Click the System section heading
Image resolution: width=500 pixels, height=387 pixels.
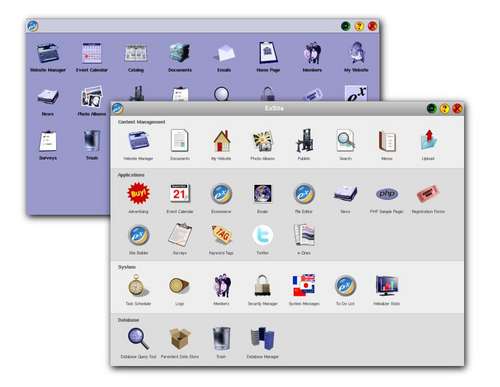[x=127, y=267]
